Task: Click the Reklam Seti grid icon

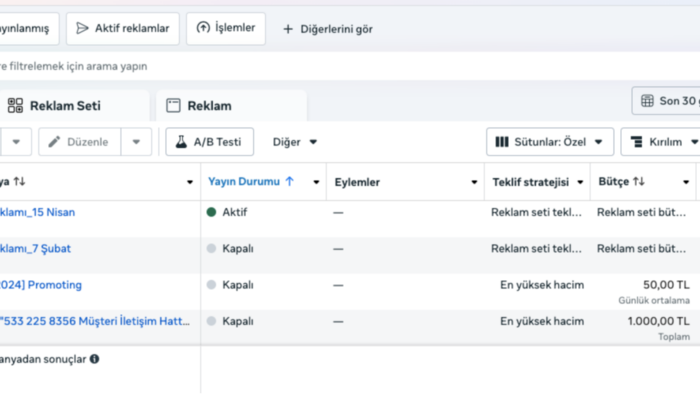Action: tap(15, 106)
